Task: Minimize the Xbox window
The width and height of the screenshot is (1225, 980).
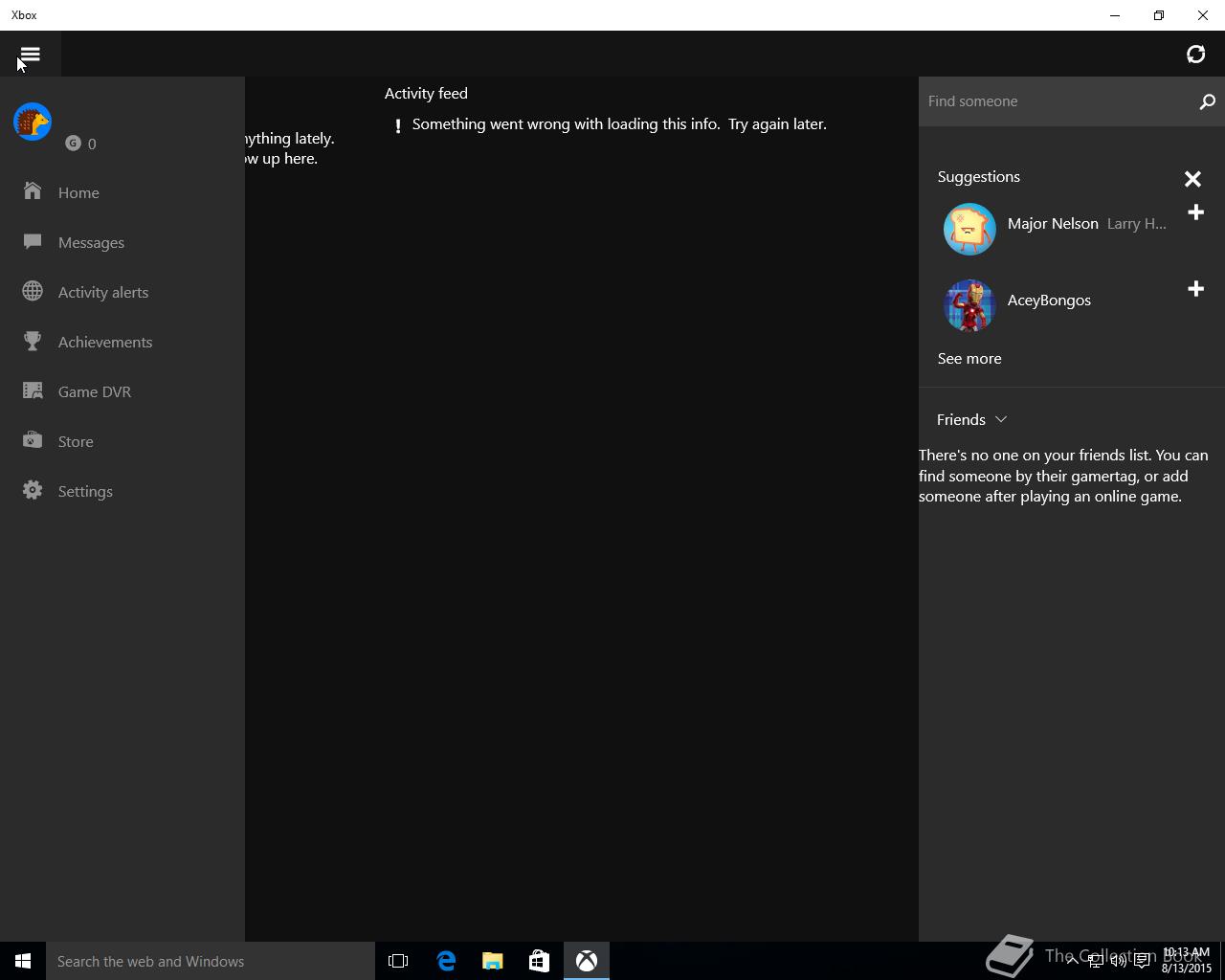Action: click(1115, 15)
